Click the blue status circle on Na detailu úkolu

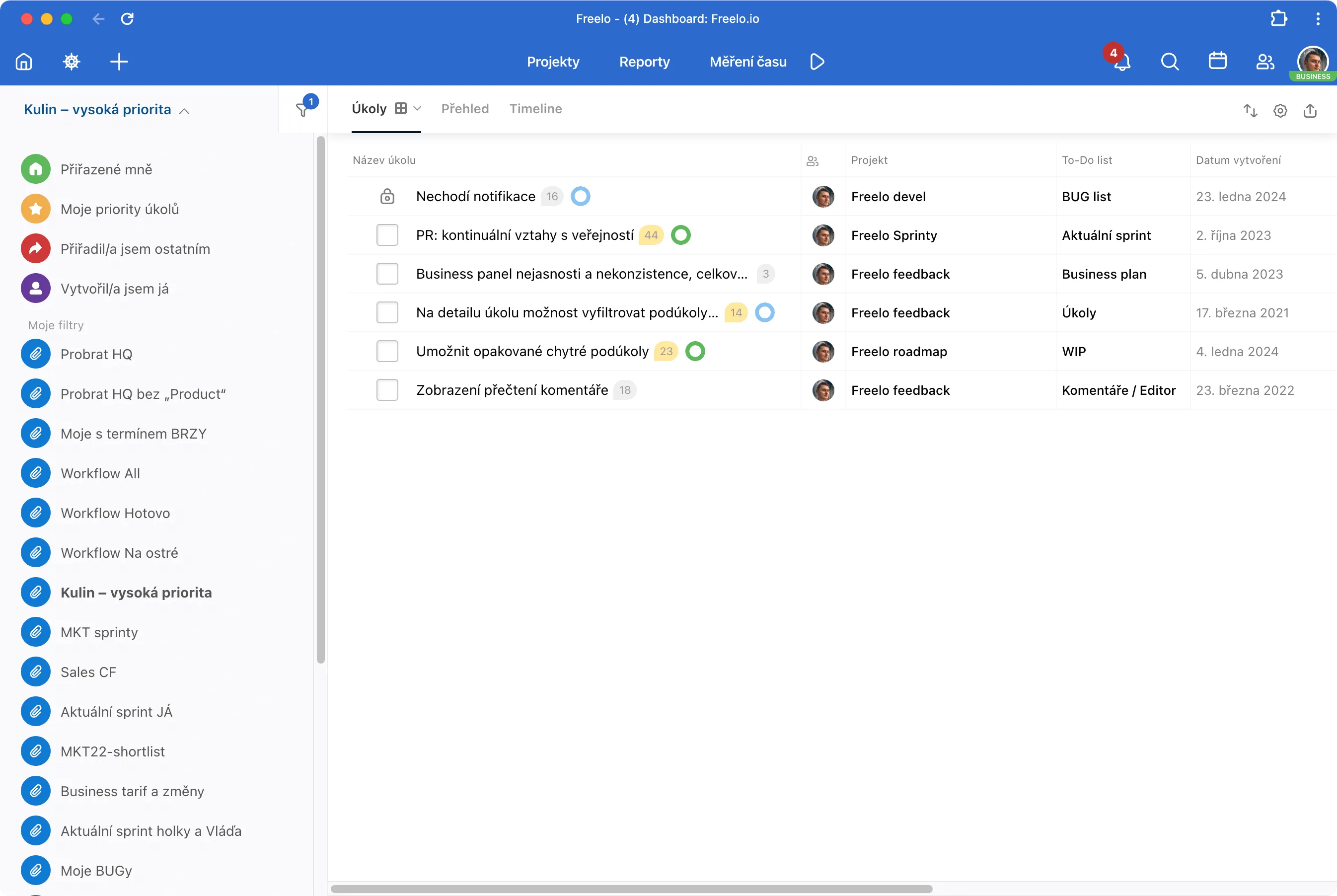click(x=764, y=312)
